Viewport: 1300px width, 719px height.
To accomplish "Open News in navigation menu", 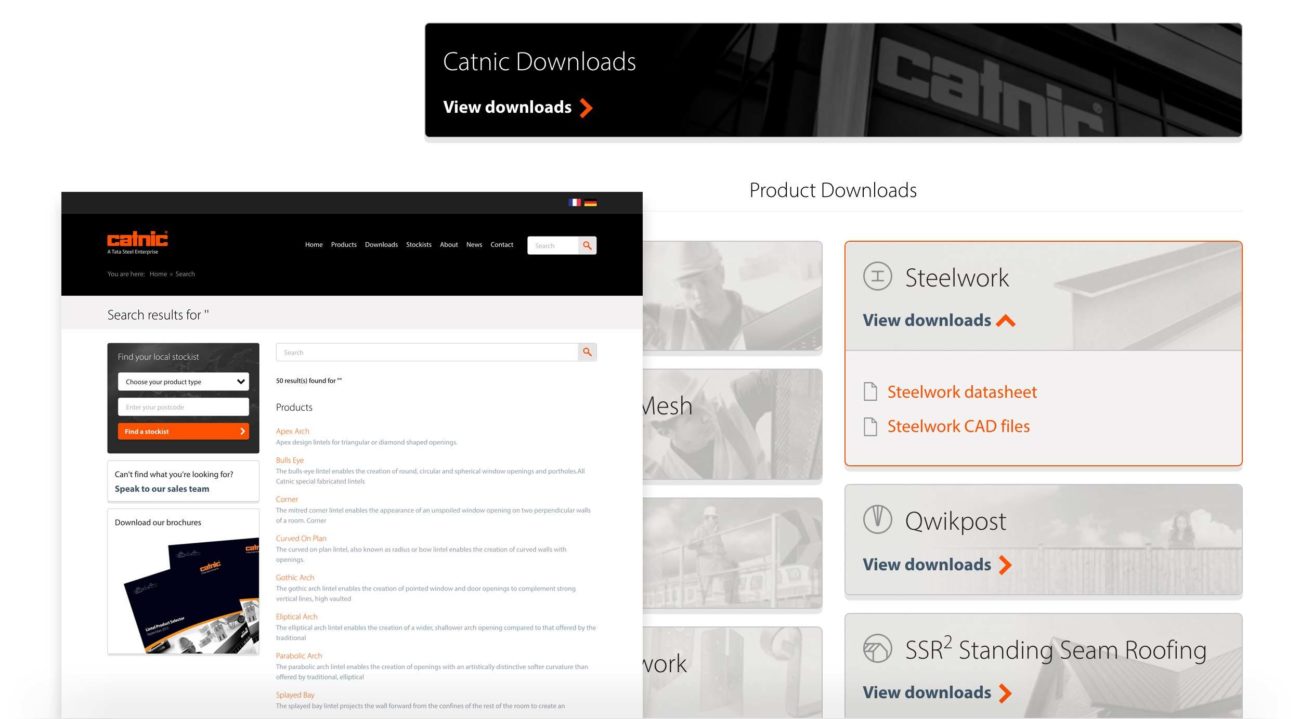I will (x=474, y=245).
